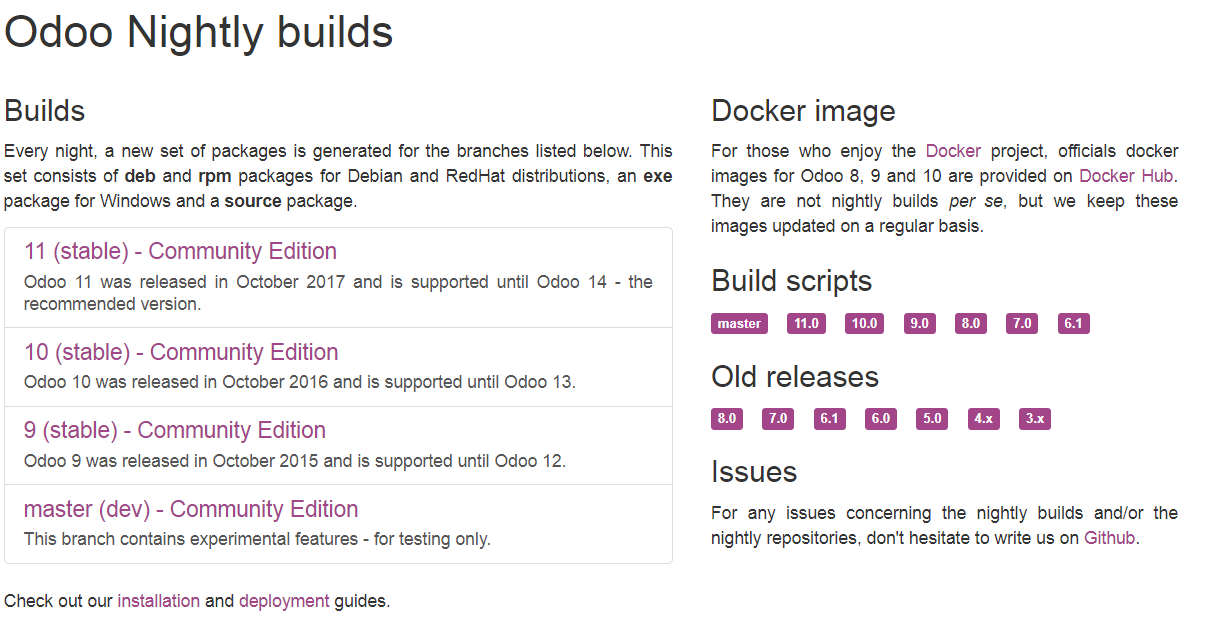This screenshot has height=631, width=1205.
Task: Open the 7.0 build script
Action: (1022, 323)
